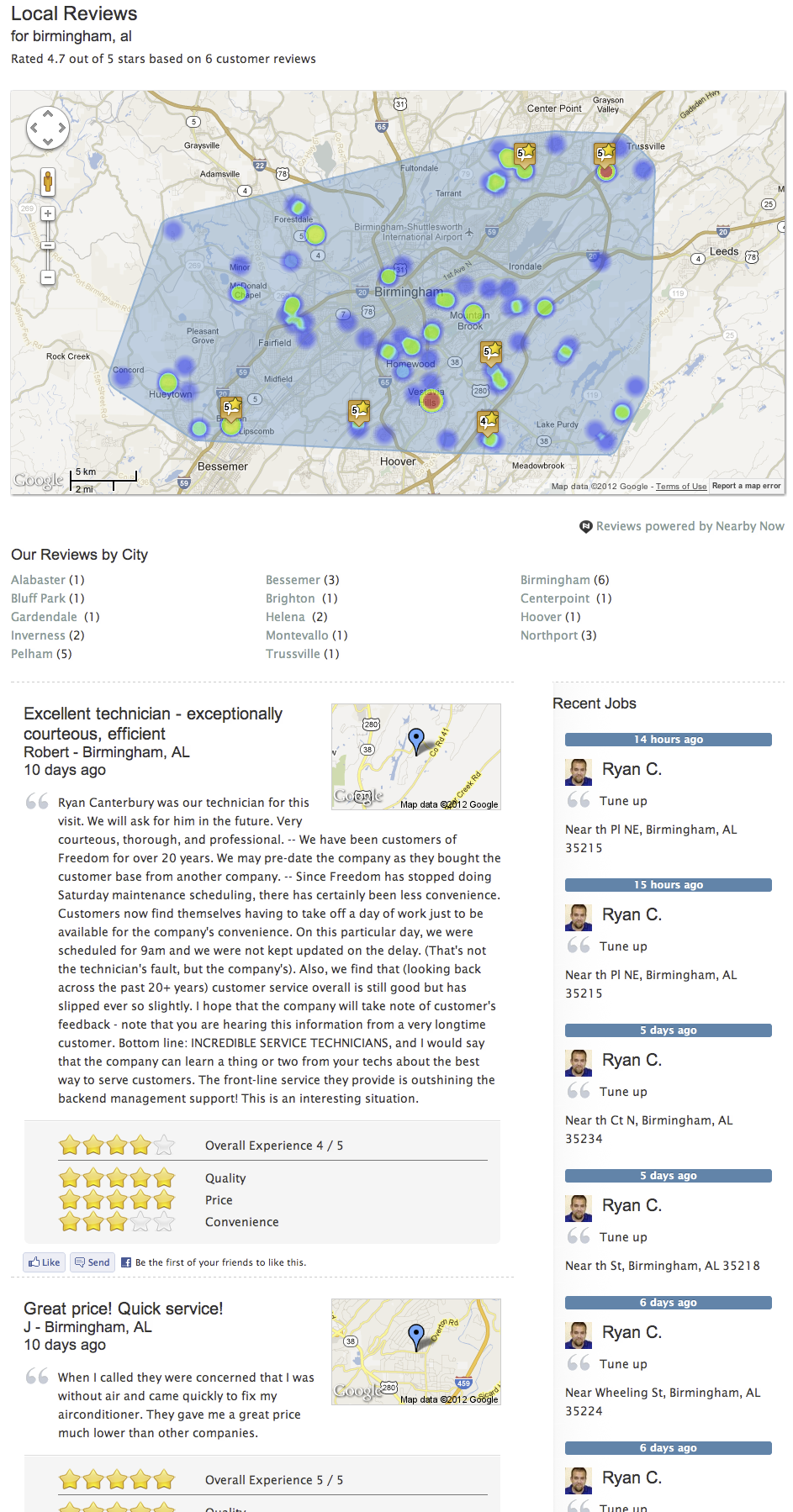Viewport: 793px width, 1512px height.
Task: Click the Price star rating row
Action: (117, 1199)
